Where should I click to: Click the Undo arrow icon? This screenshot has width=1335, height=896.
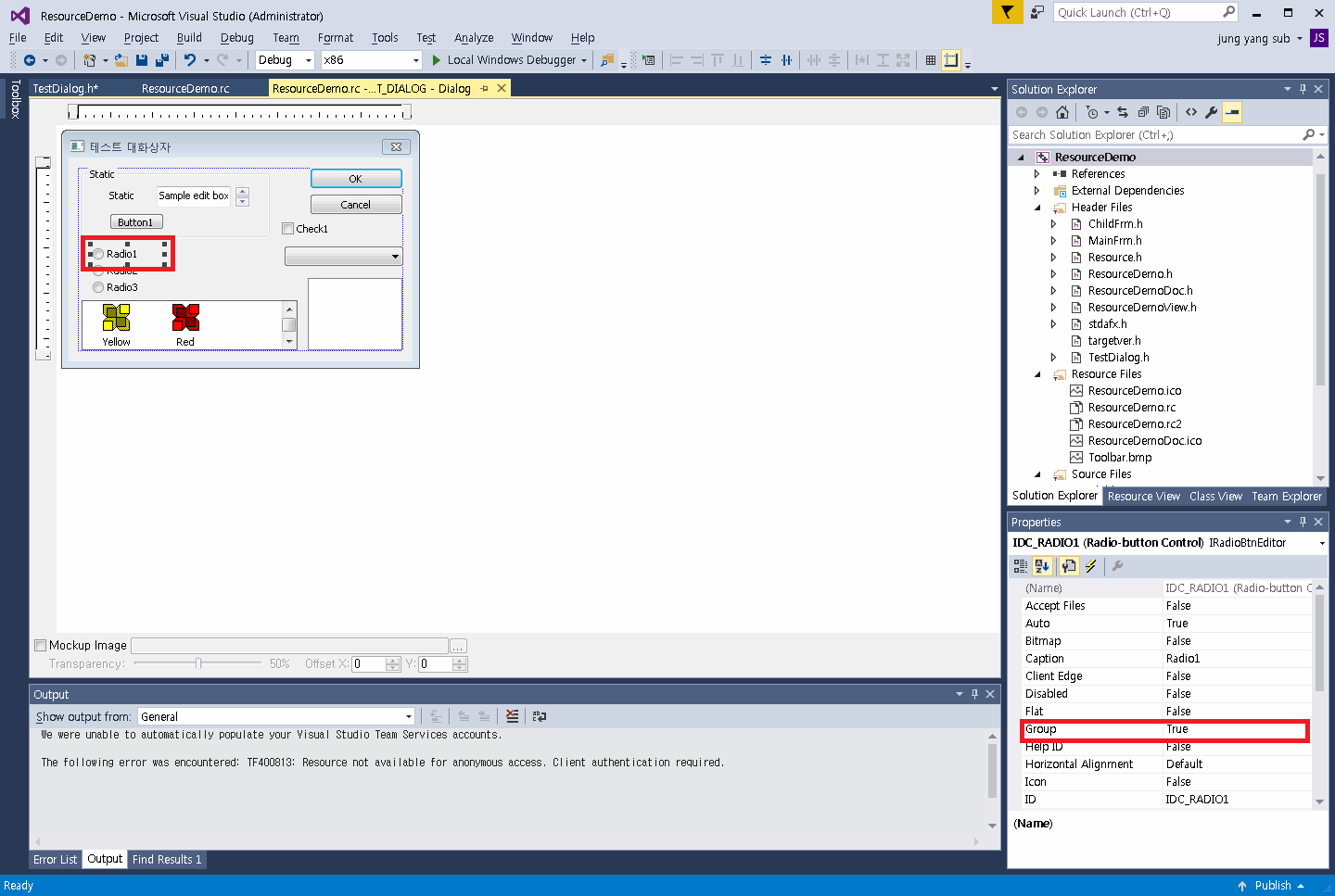coord(189,60)
